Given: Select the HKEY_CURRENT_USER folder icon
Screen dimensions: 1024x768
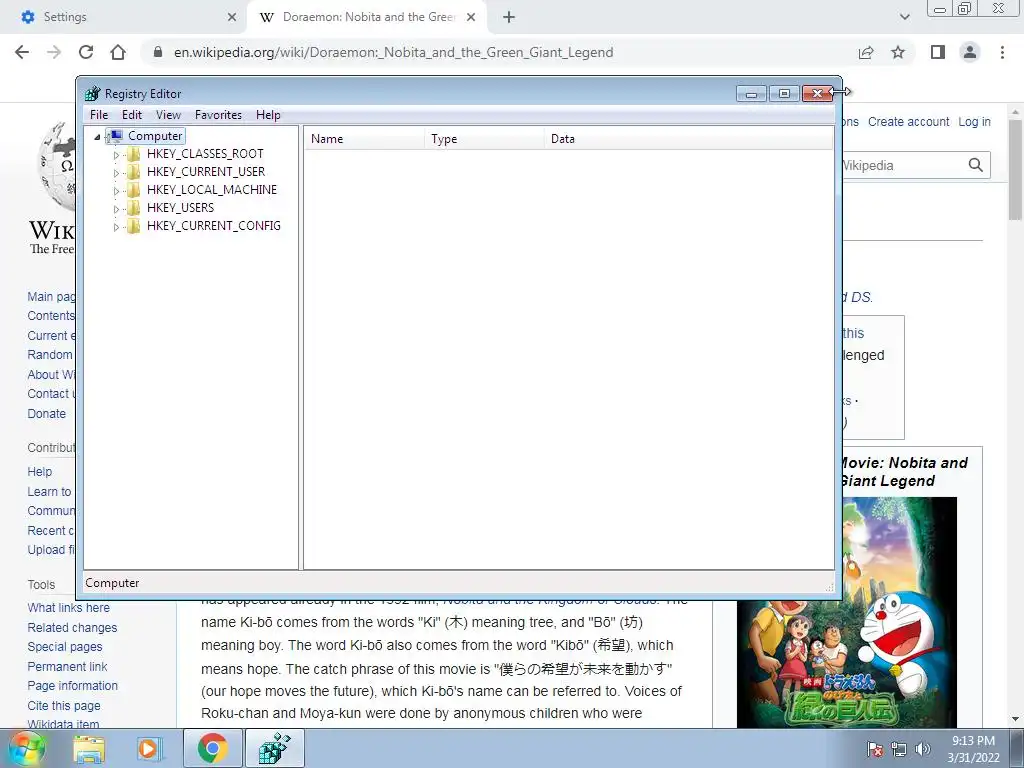Looking at the screenshot, I should point(133,172).
